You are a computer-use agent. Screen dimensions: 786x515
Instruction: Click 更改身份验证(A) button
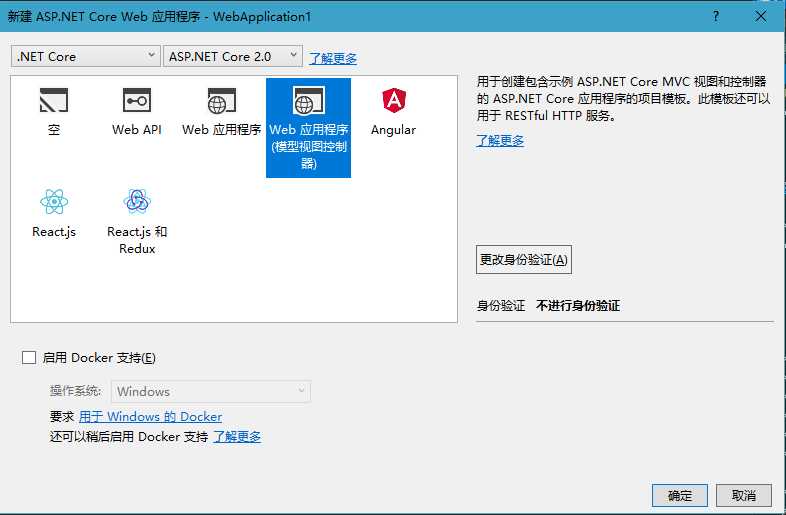pyautogui.click(x=524, y=259)
